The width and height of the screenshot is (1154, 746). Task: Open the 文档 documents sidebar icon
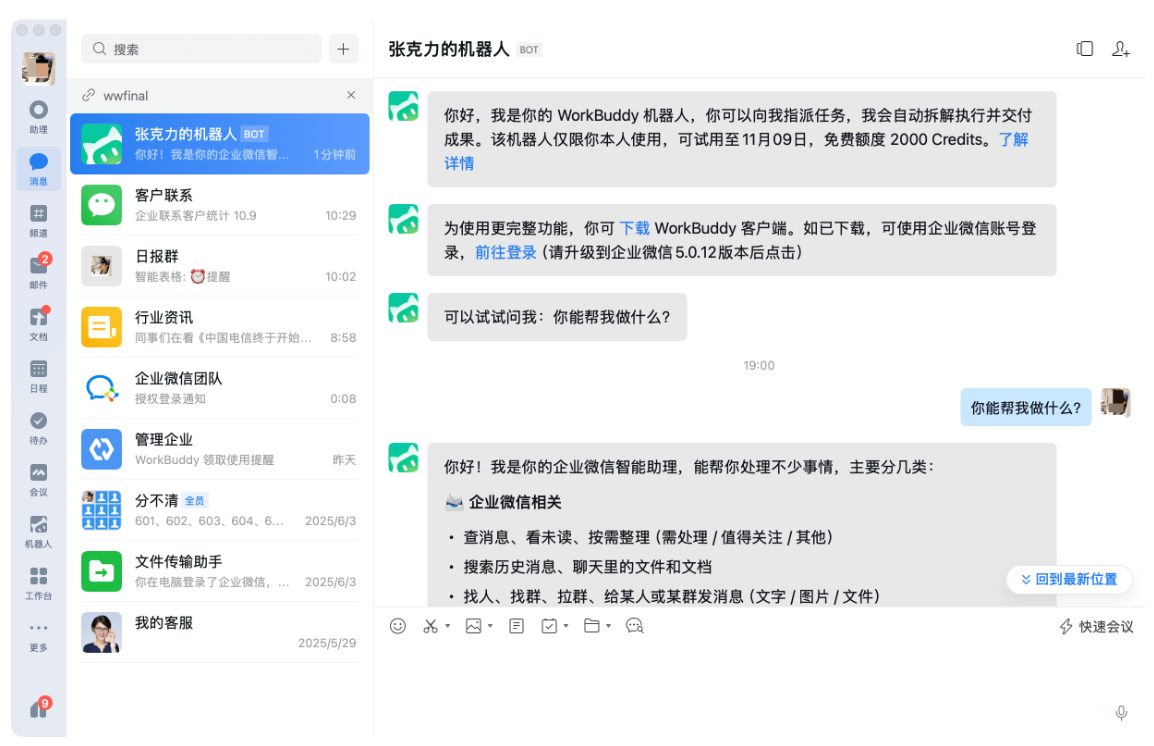click(x=38, y=324)
